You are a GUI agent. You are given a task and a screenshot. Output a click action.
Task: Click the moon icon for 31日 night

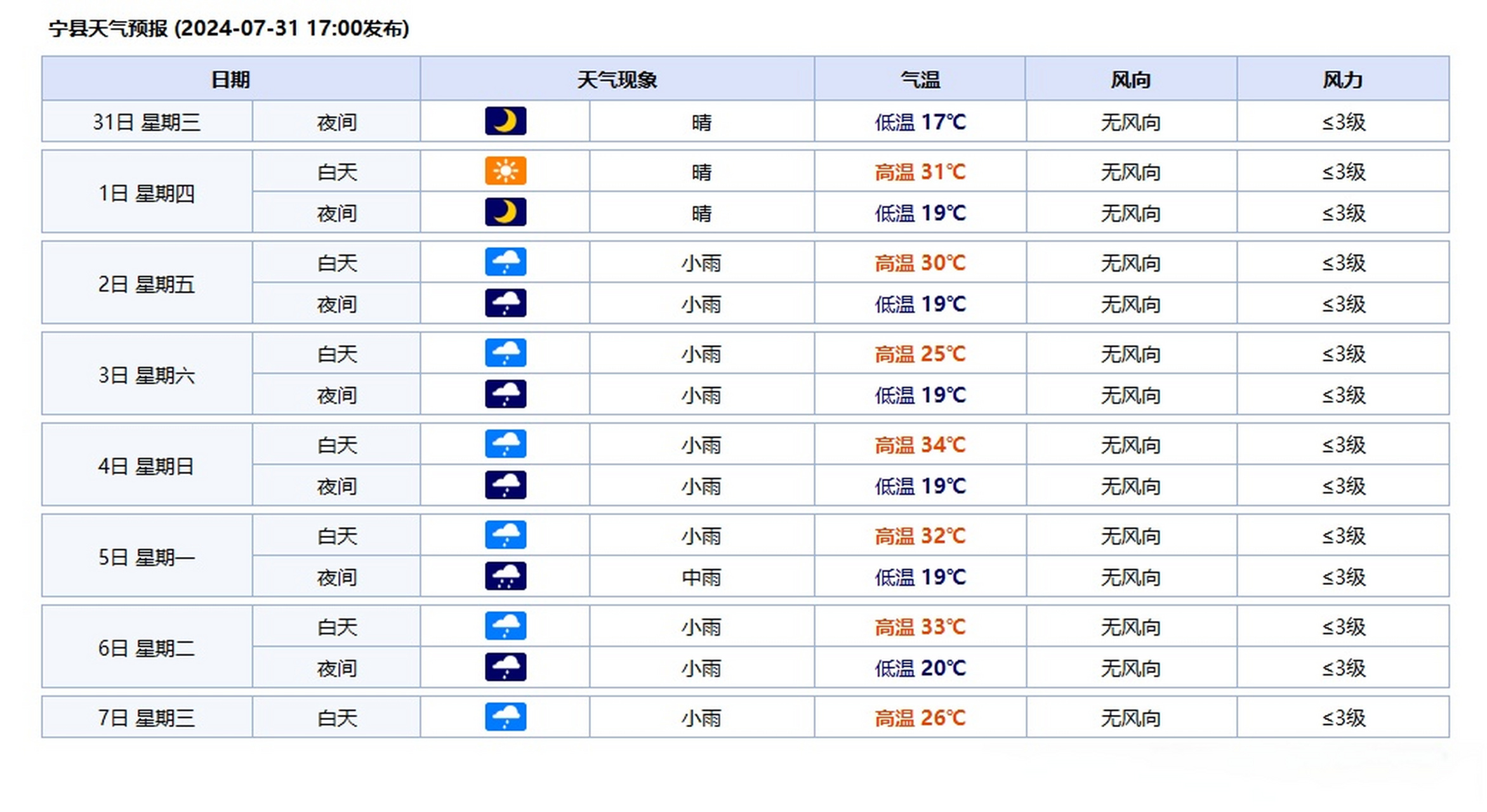(505, 121)
